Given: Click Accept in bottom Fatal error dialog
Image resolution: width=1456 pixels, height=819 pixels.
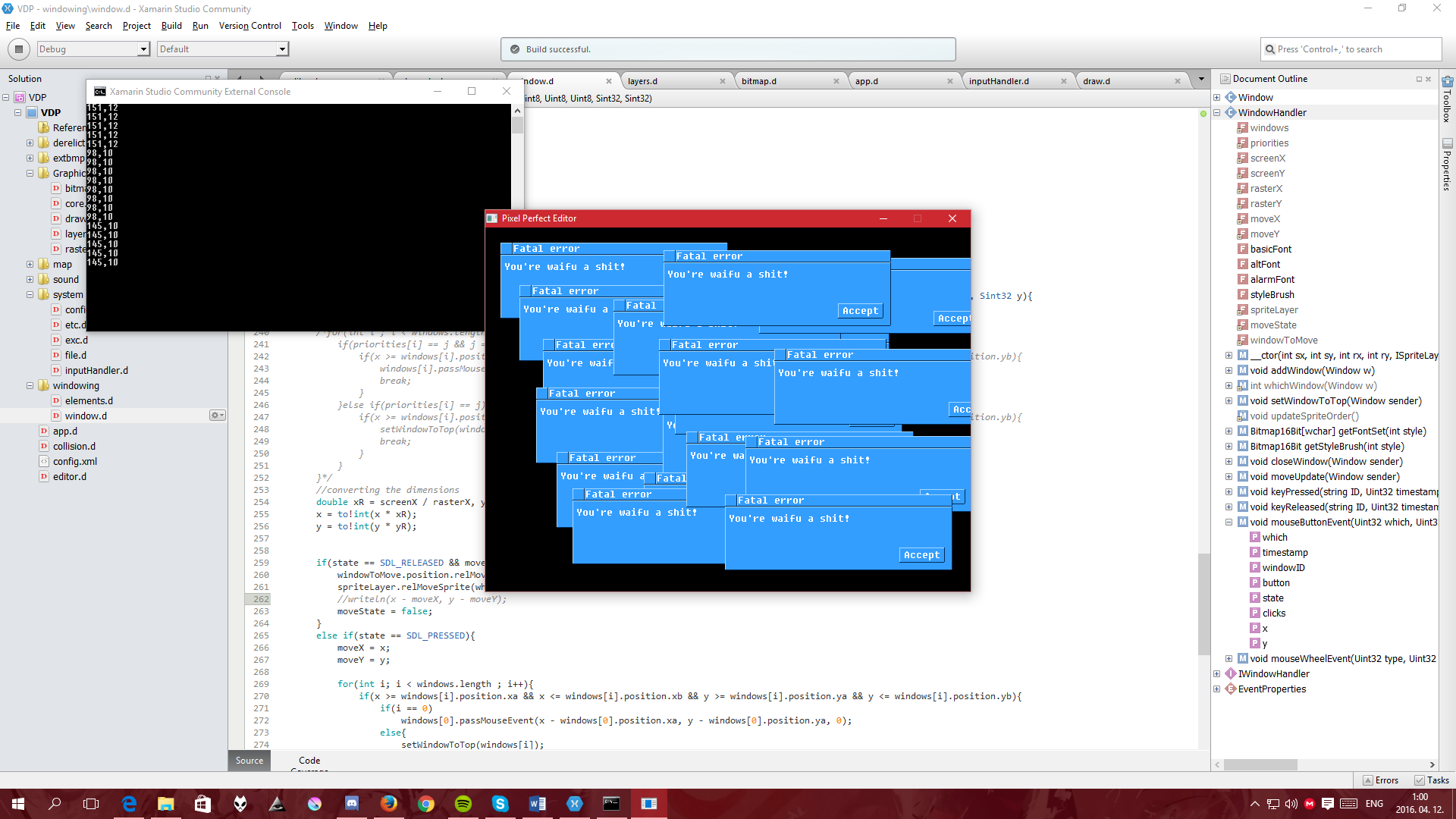Looking at the screenshot, I should [x=921, y=555].
